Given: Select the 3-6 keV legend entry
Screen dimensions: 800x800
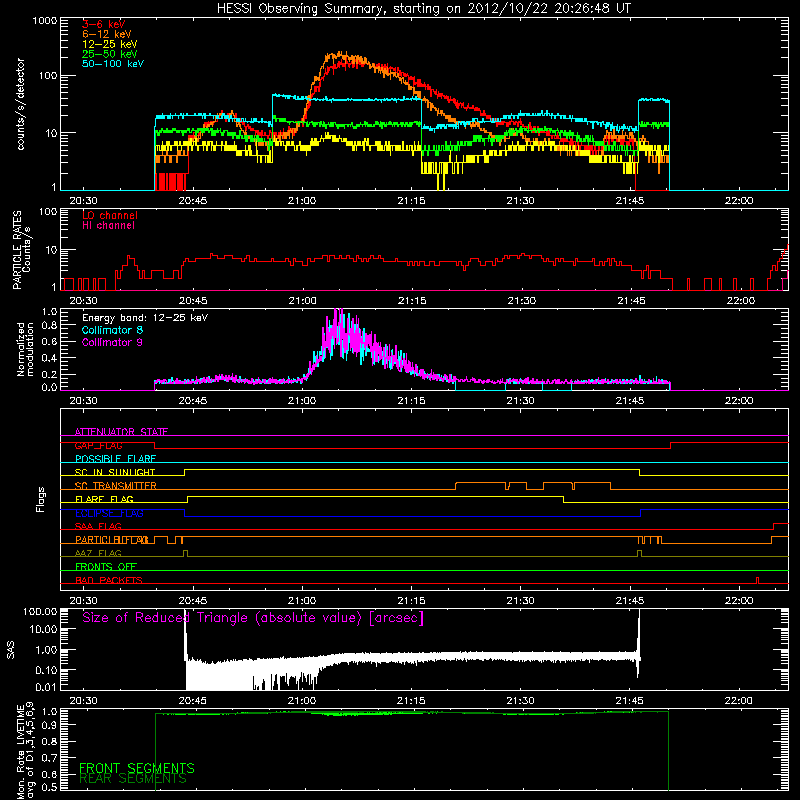Looking at the screenshot, I should coord(104,24).
